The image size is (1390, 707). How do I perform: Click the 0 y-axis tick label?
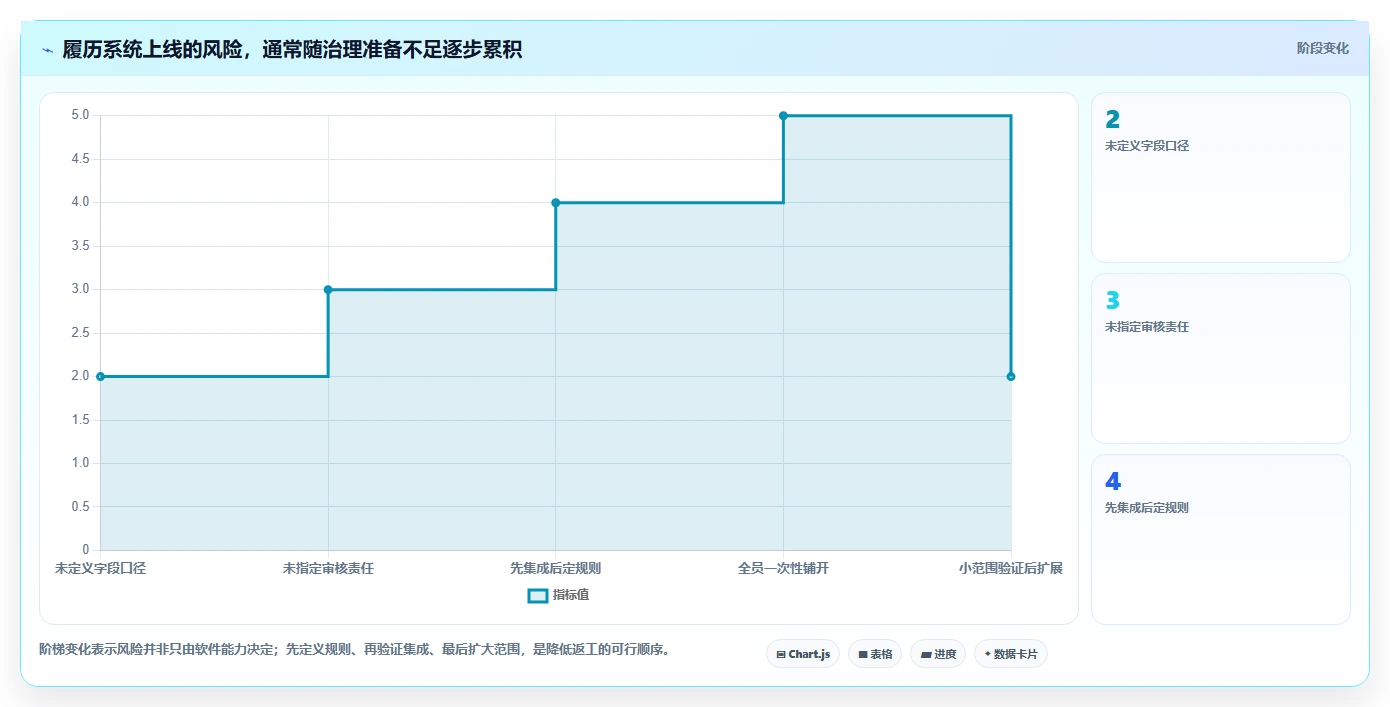[x=86, y=550]
